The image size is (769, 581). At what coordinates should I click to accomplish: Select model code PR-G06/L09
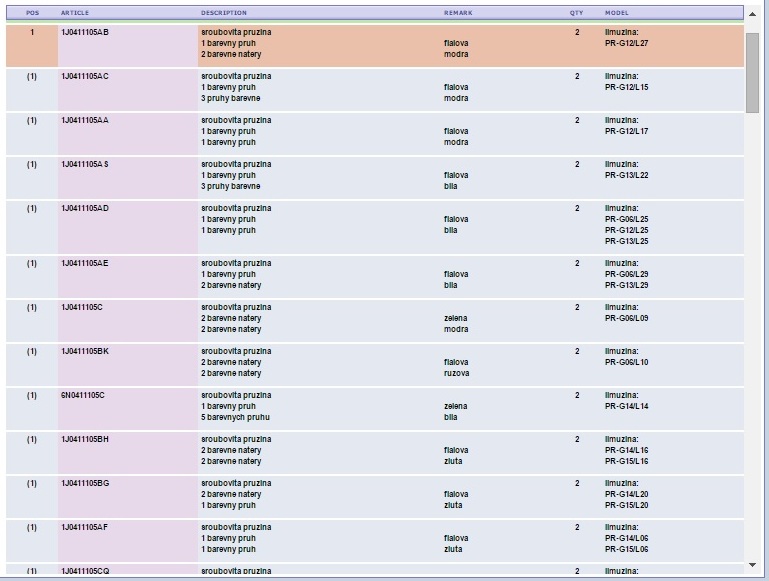pos(627,318)
